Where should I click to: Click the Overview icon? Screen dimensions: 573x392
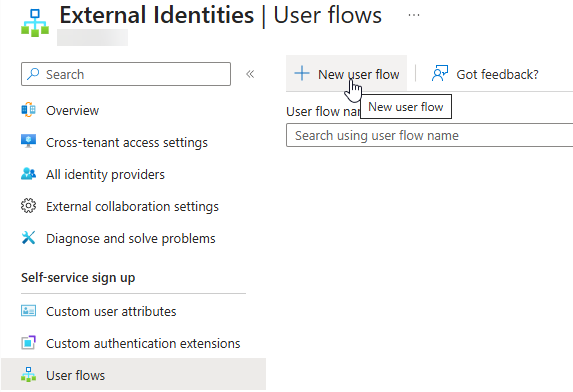pos(29,110)
